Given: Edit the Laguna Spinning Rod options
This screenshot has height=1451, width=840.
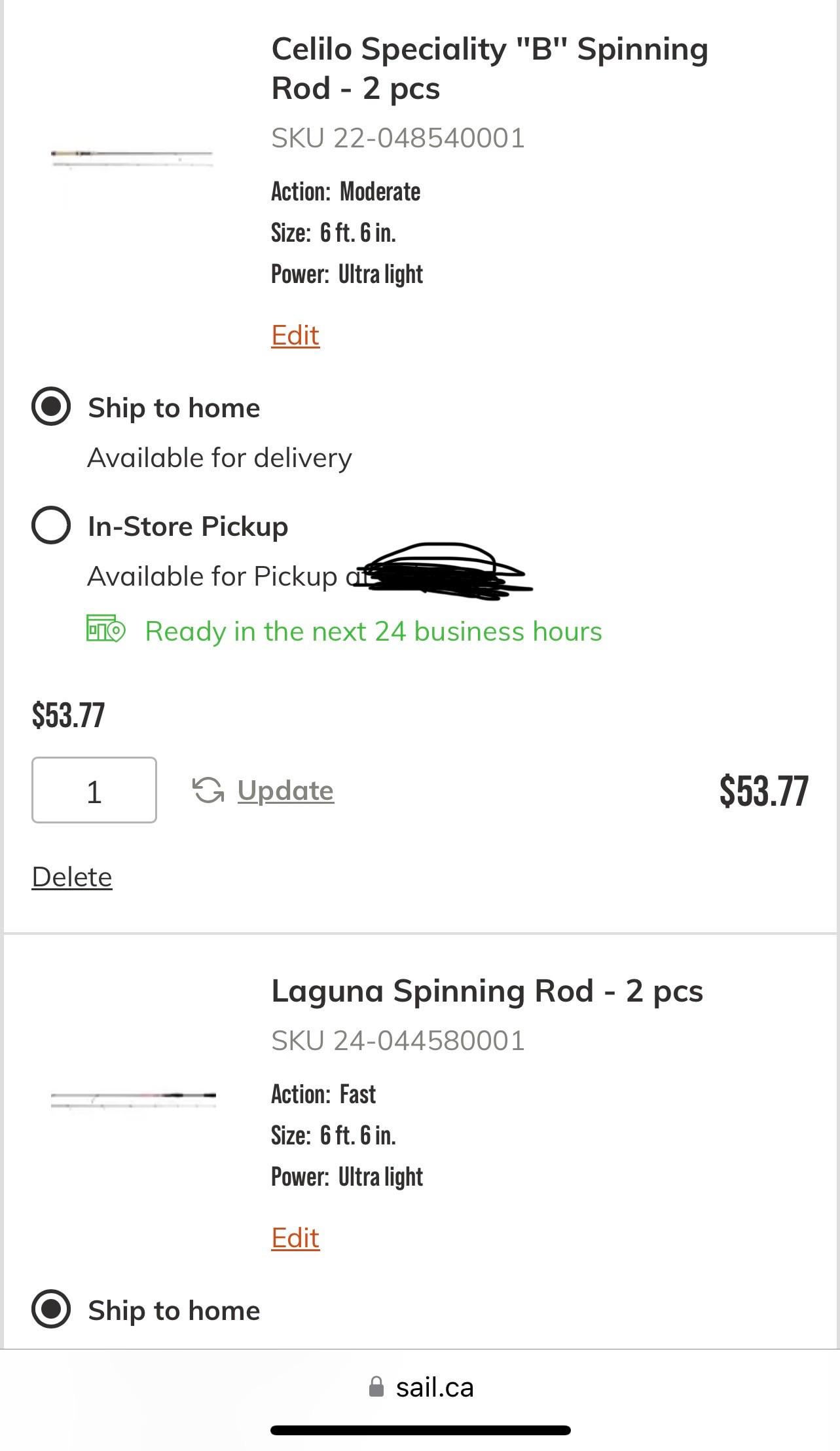Looking at the screenshot, I should pos(295,1238).
